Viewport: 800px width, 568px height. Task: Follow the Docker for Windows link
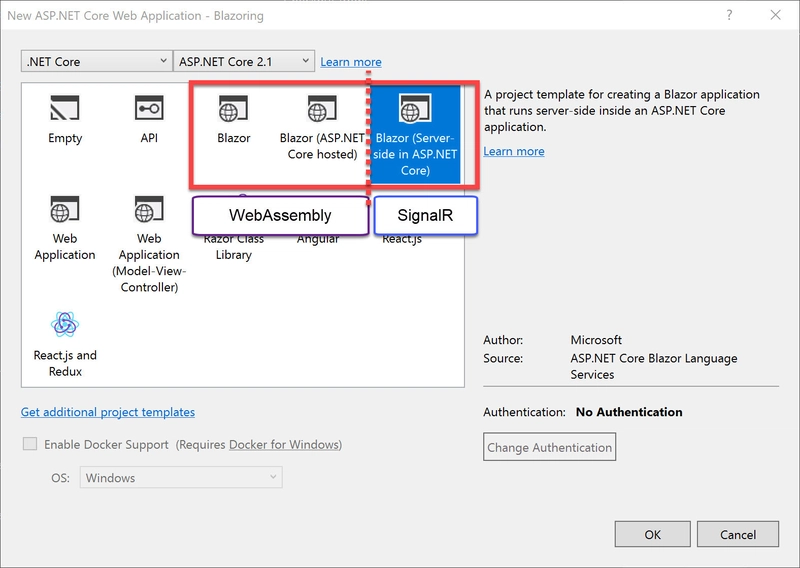pyautogui.click(x=284, y=444)
